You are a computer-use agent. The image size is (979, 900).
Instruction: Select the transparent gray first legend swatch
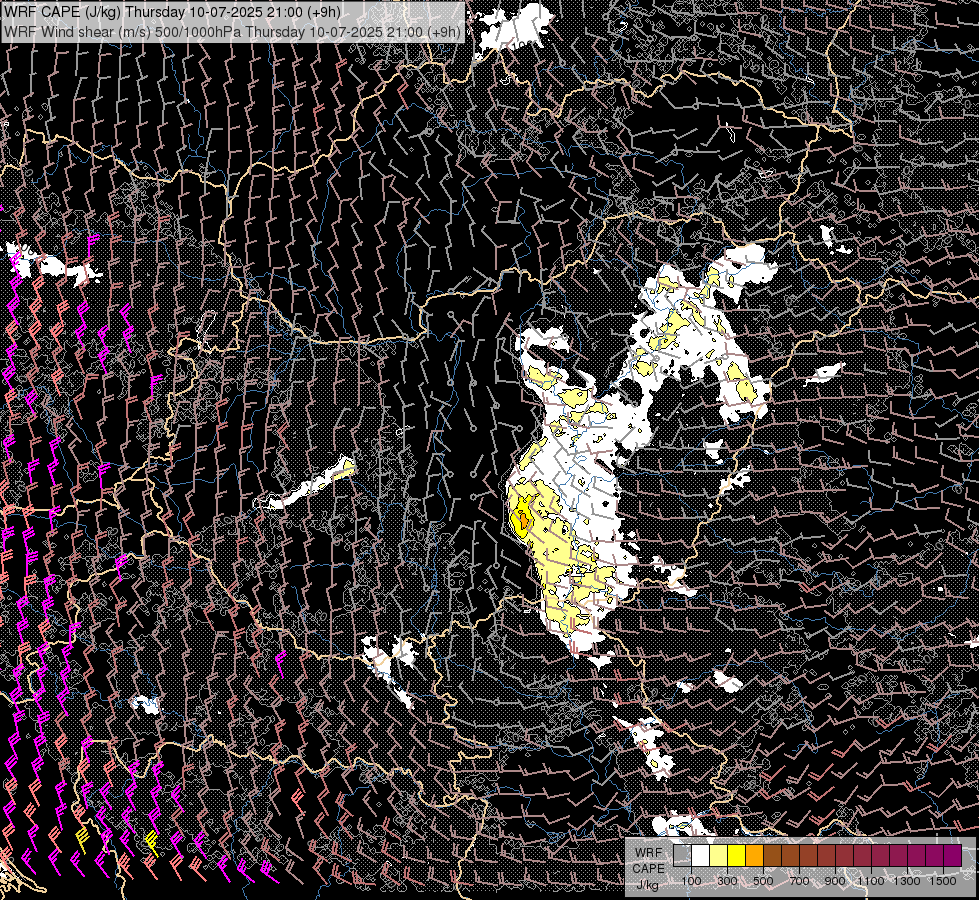[682, 855]
